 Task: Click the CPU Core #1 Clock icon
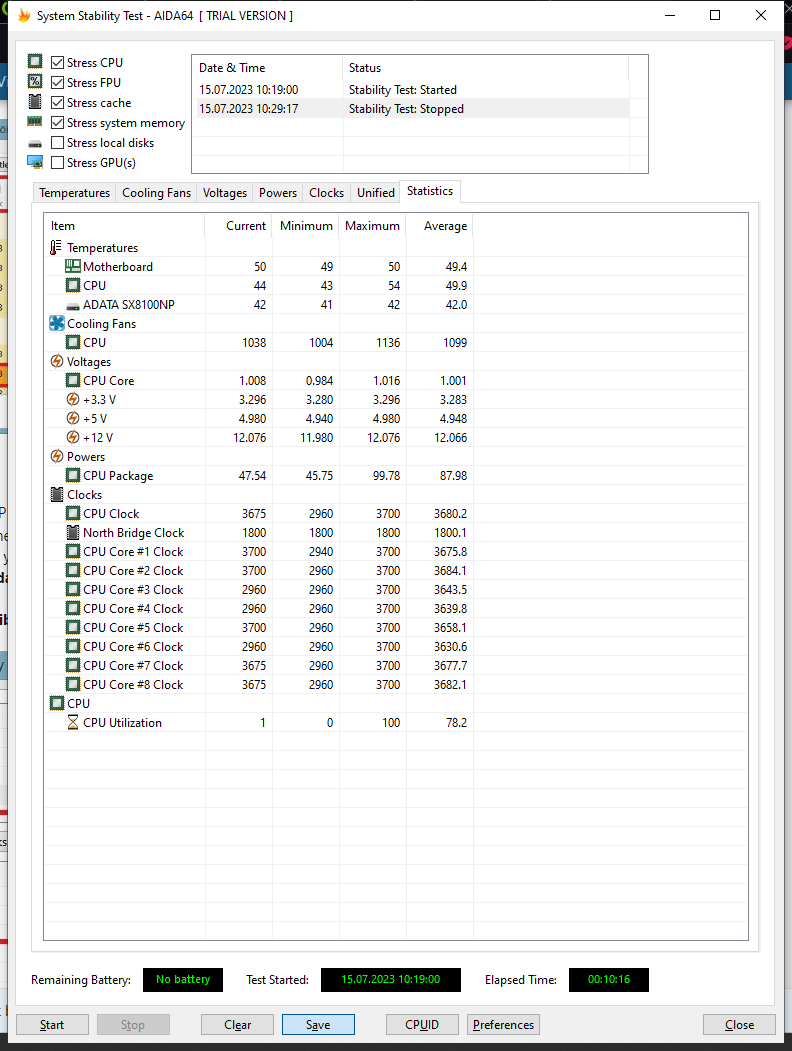tap(72, 551)
